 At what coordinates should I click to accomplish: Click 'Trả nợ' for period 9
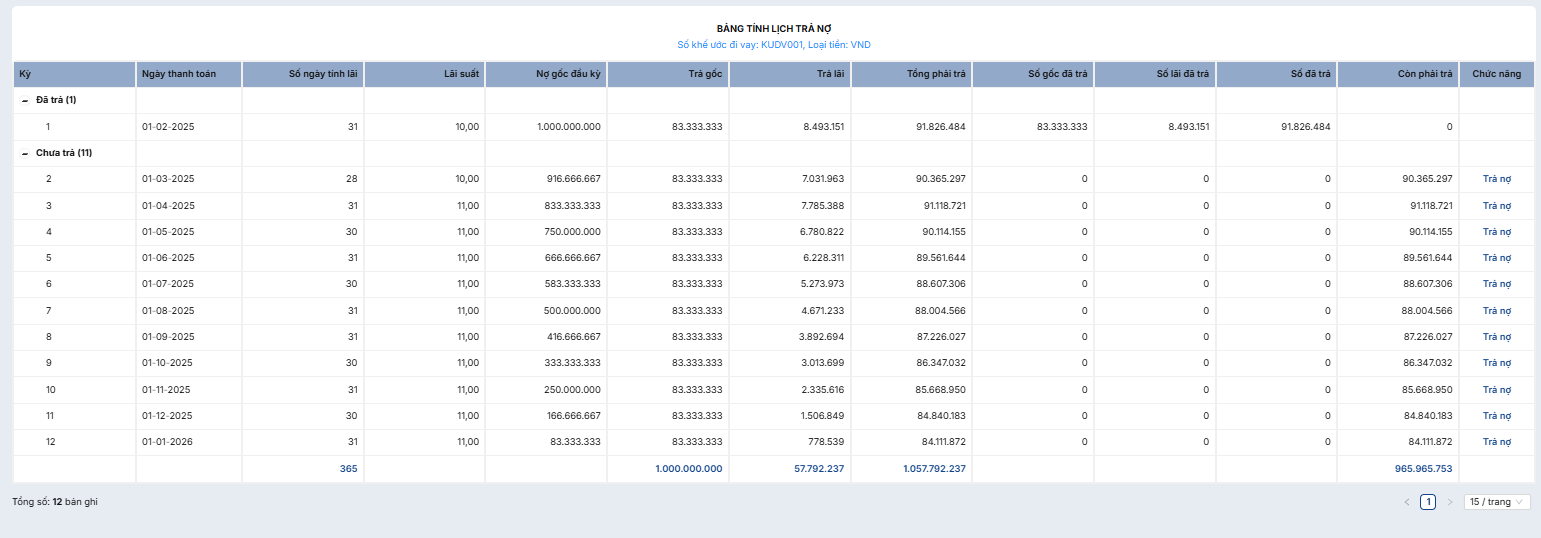(x=1496, y=363)
